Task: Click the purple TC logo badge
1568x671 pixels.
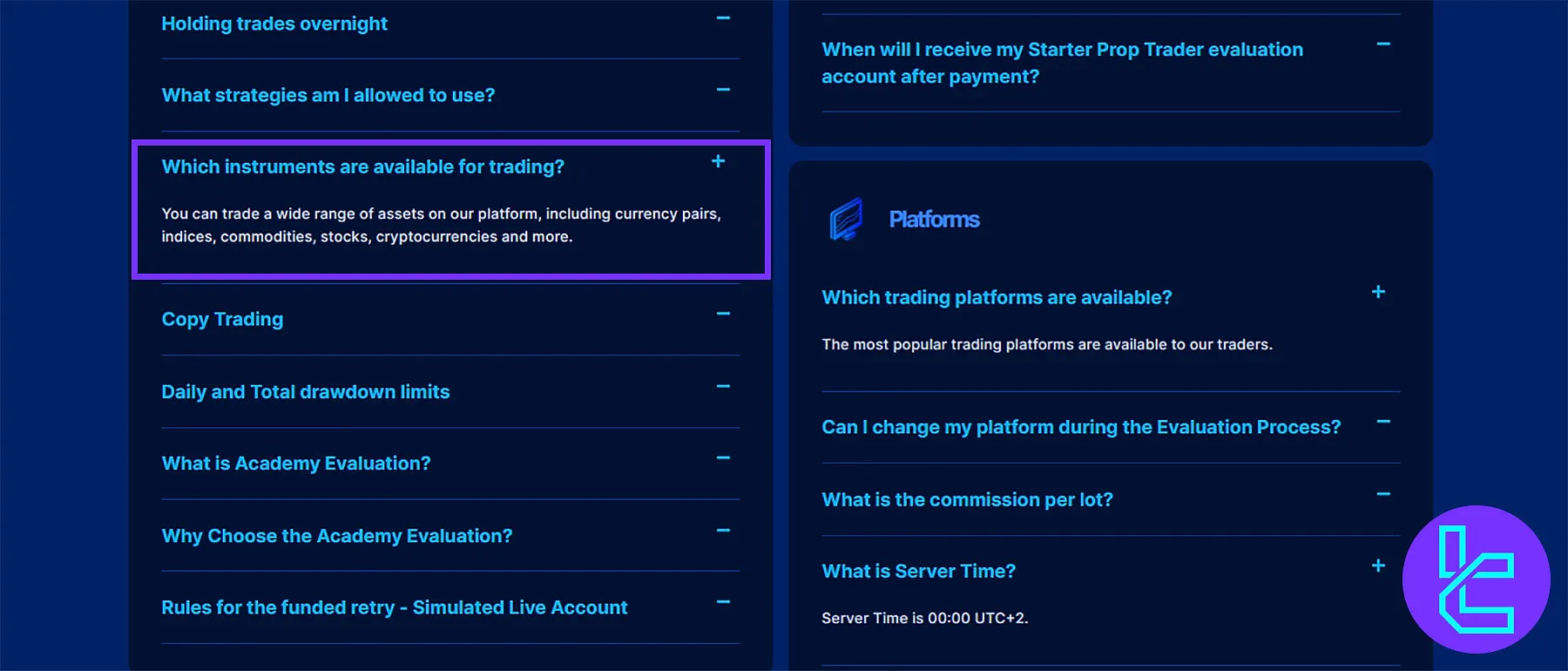Action: (1476, 579)
